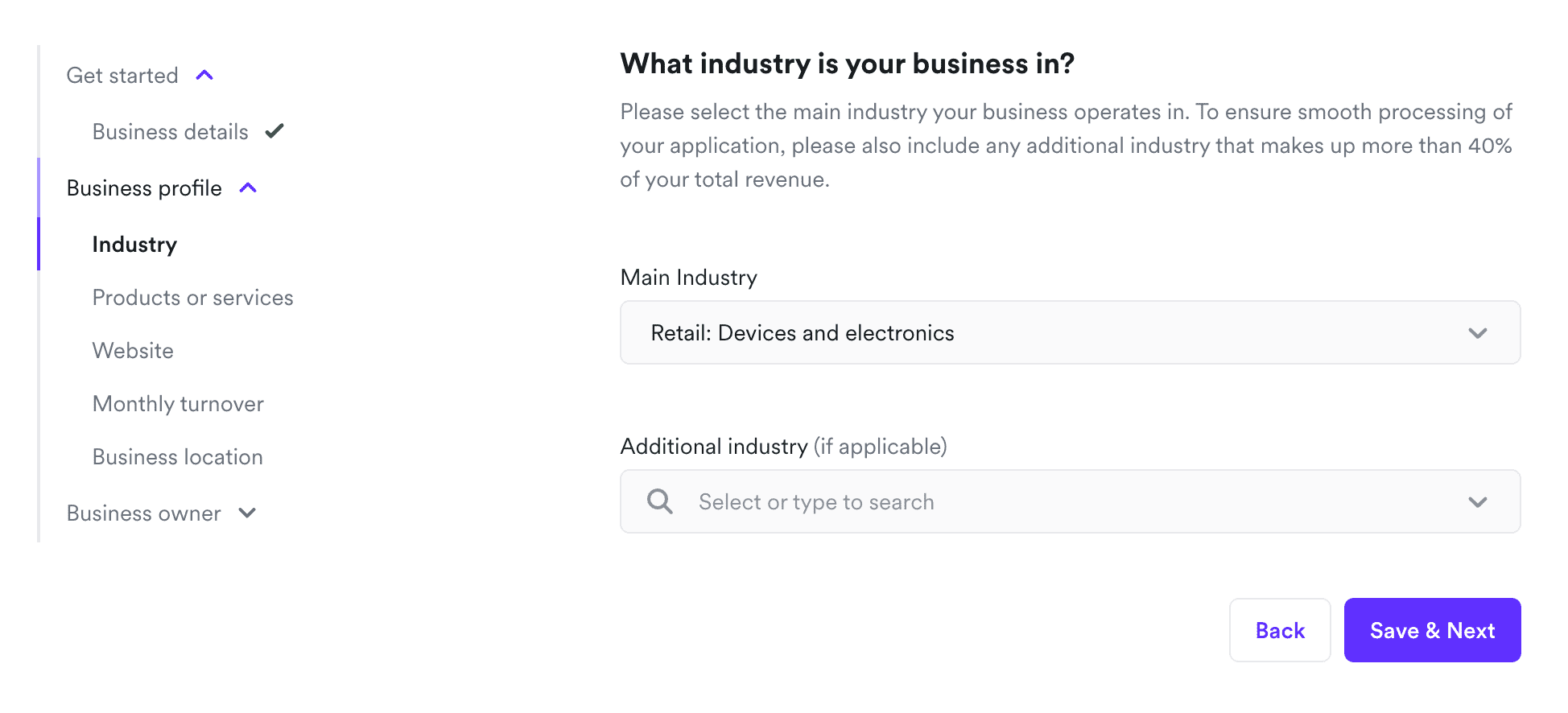
Task: Click the Back button
Action: click(1279, 630)
